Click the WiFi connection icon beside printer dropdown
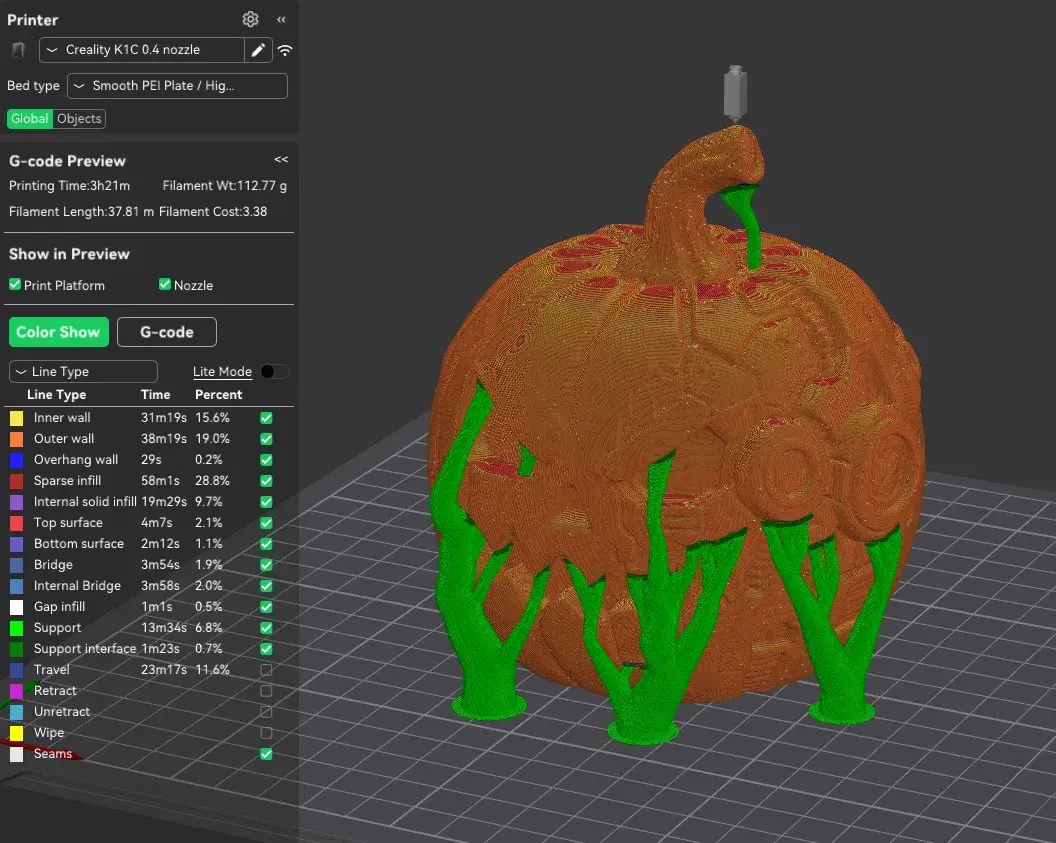Viewport: 1056px width, 843px height. coord(285,49)
